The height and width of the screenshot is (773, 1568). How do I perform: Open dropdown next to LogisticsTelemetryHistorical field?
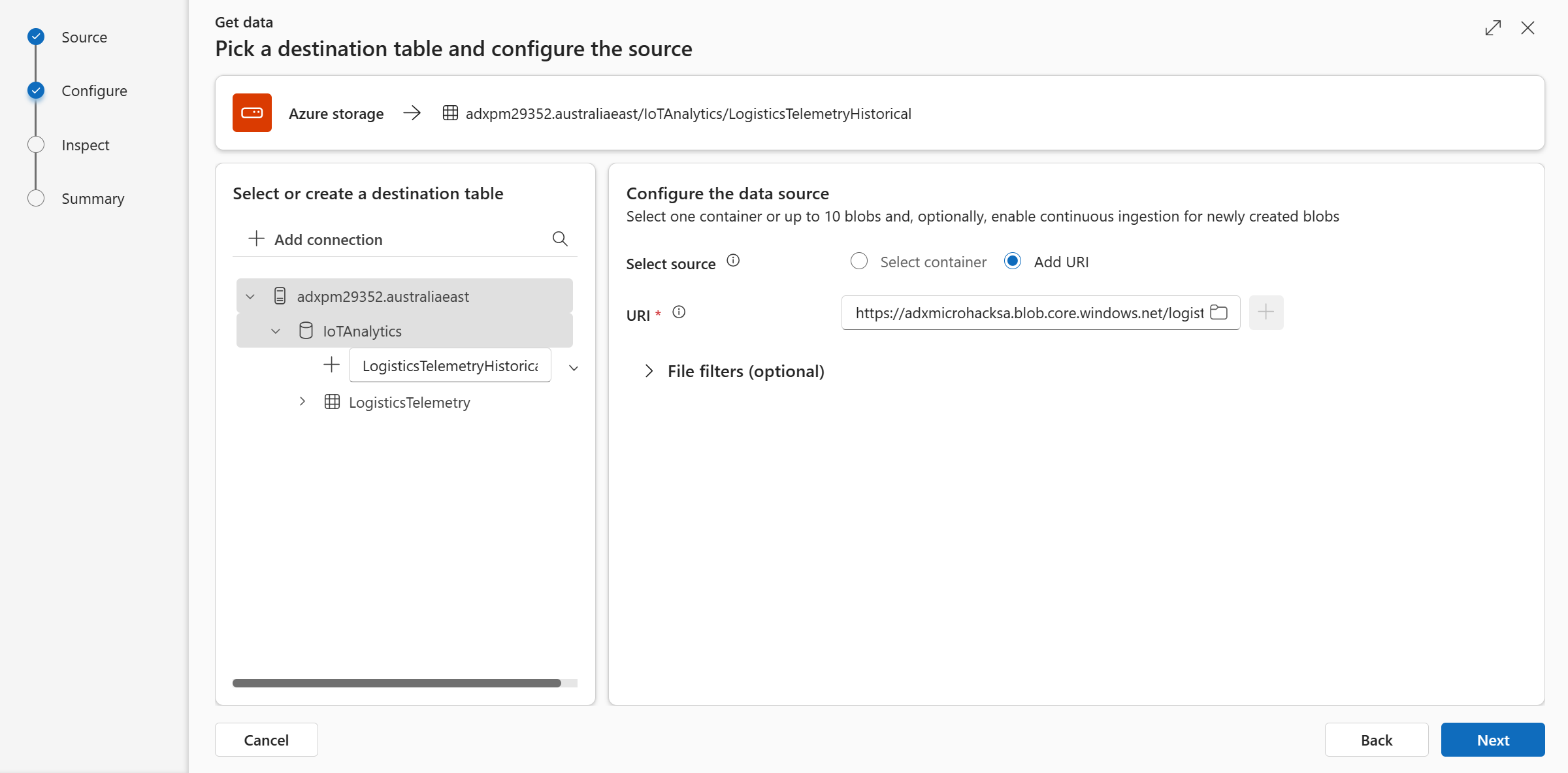tap(574, 368)
